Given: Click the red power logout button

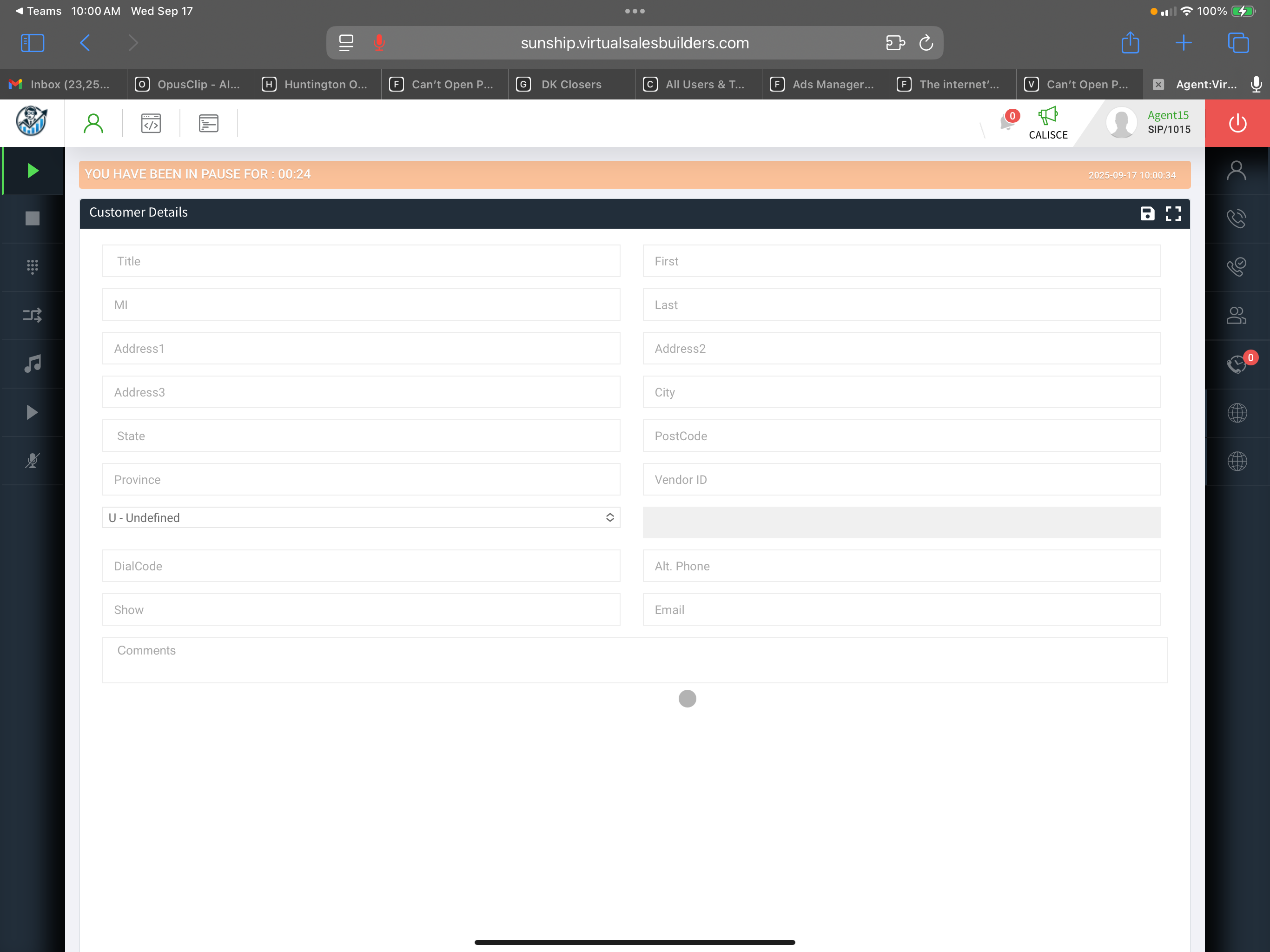Looking at the screenshot, I should tap(1237, 123).
